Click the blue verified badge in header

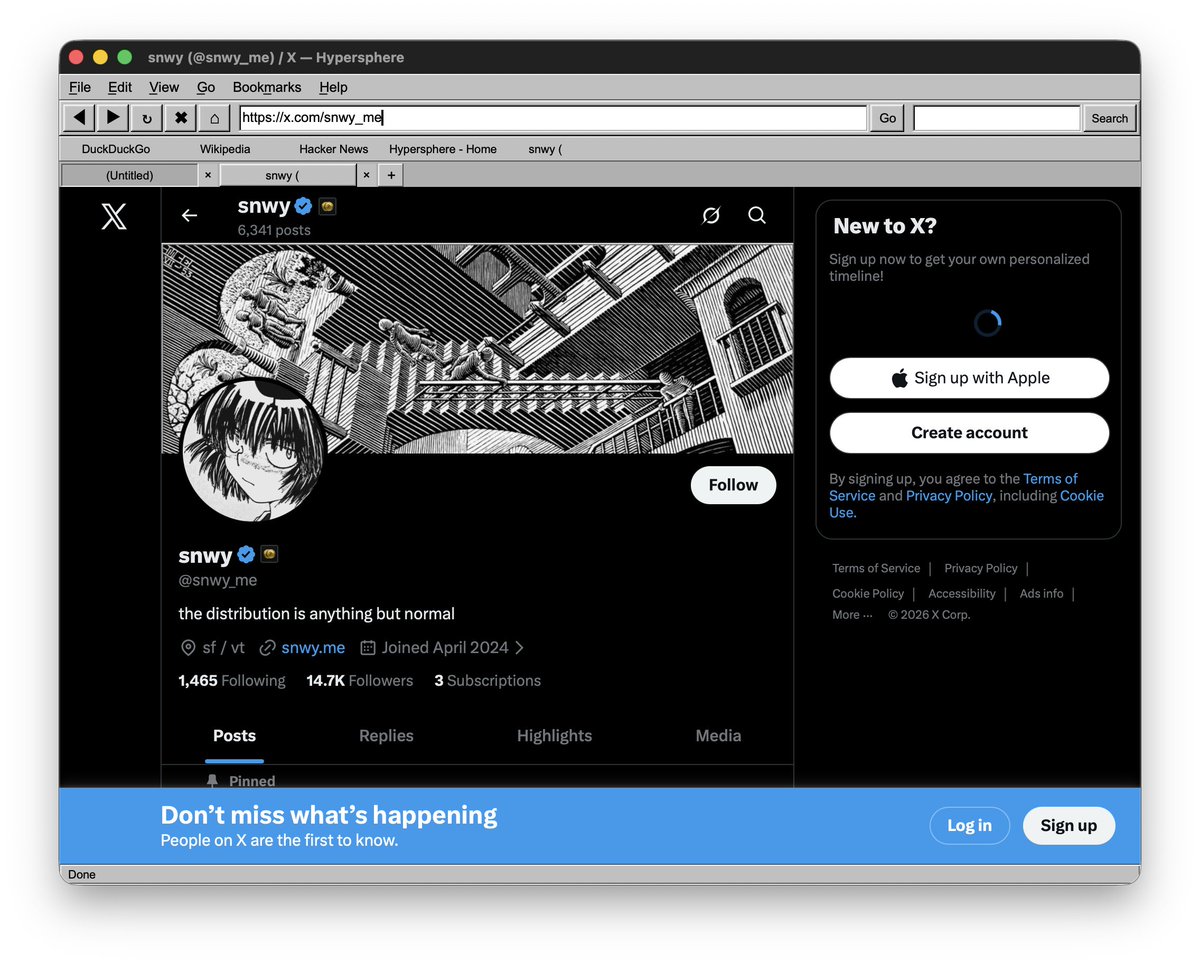click(x=304, y=206)
